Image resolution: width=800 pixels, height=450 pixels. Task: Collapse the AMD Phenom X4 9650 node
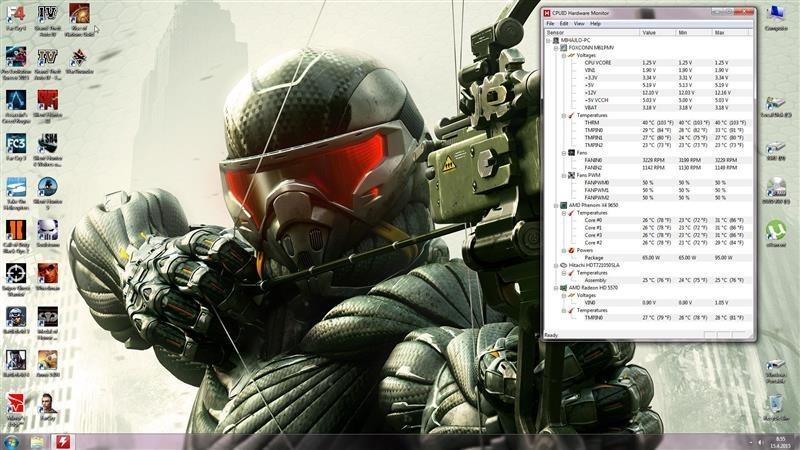(556, 205)
